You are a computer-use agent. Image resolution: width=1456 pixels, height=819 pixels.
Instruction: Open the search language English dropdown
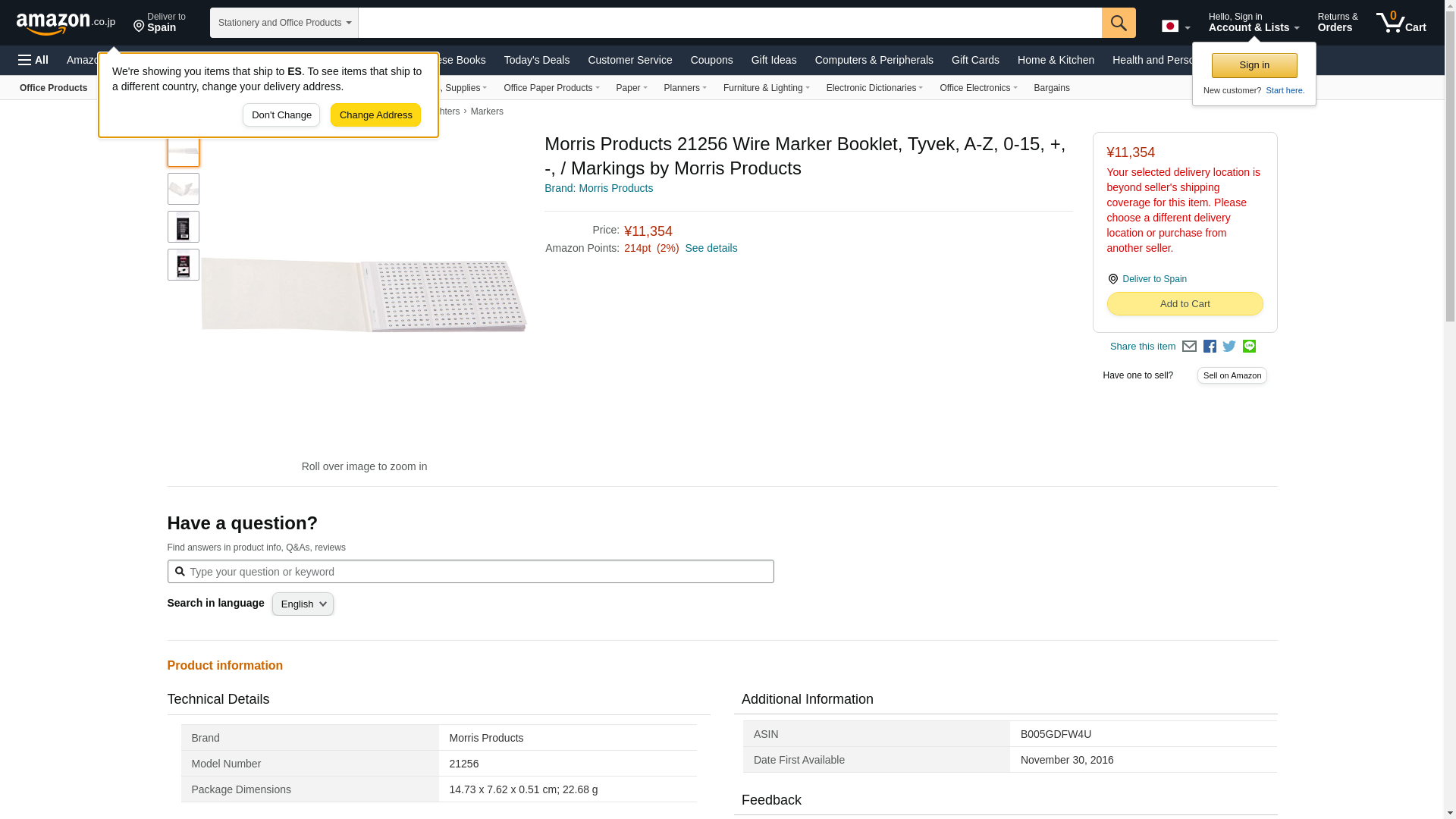(x=303, y=604)
